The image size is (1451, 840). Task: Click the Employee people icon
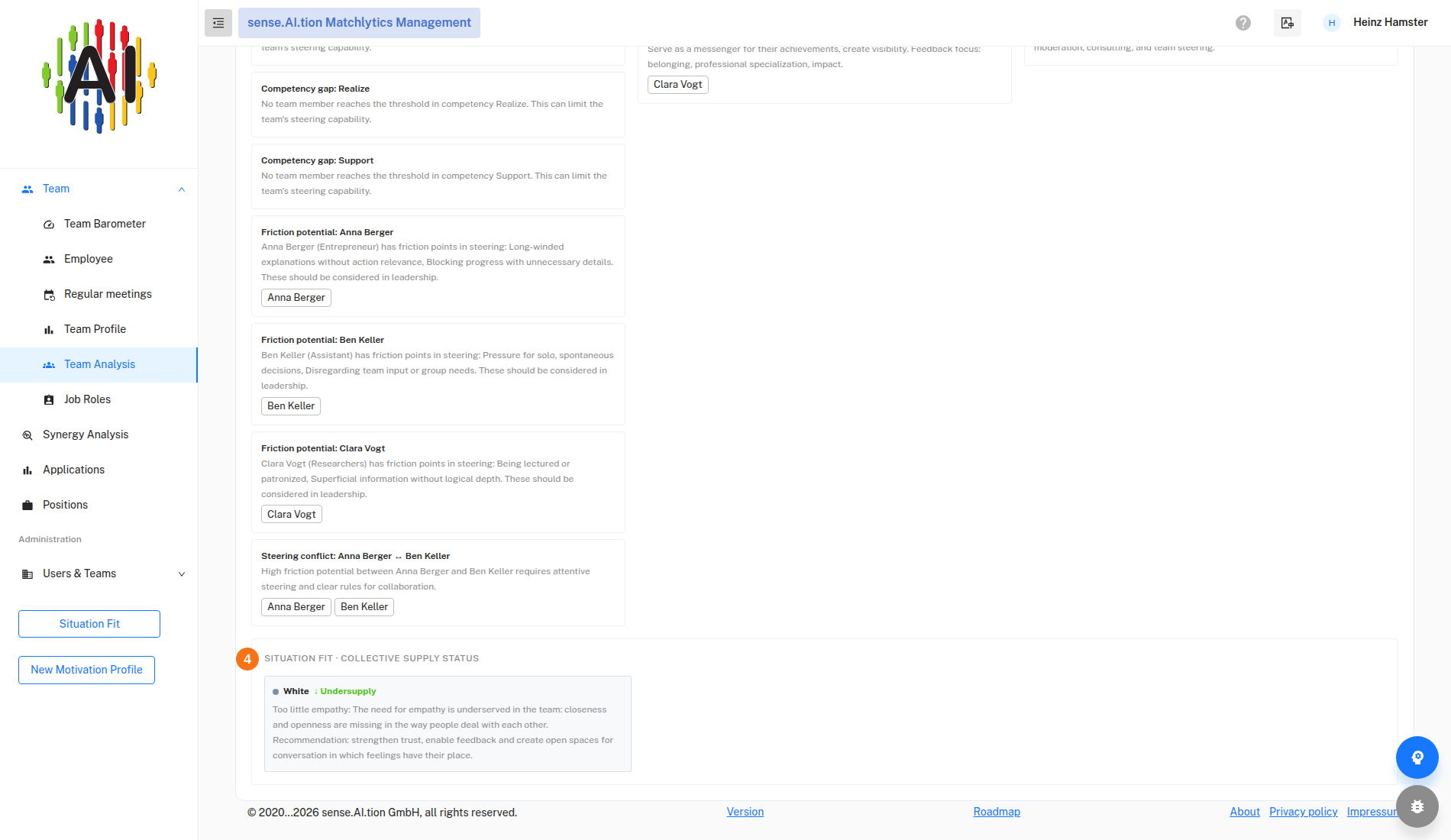pos(49,260)
